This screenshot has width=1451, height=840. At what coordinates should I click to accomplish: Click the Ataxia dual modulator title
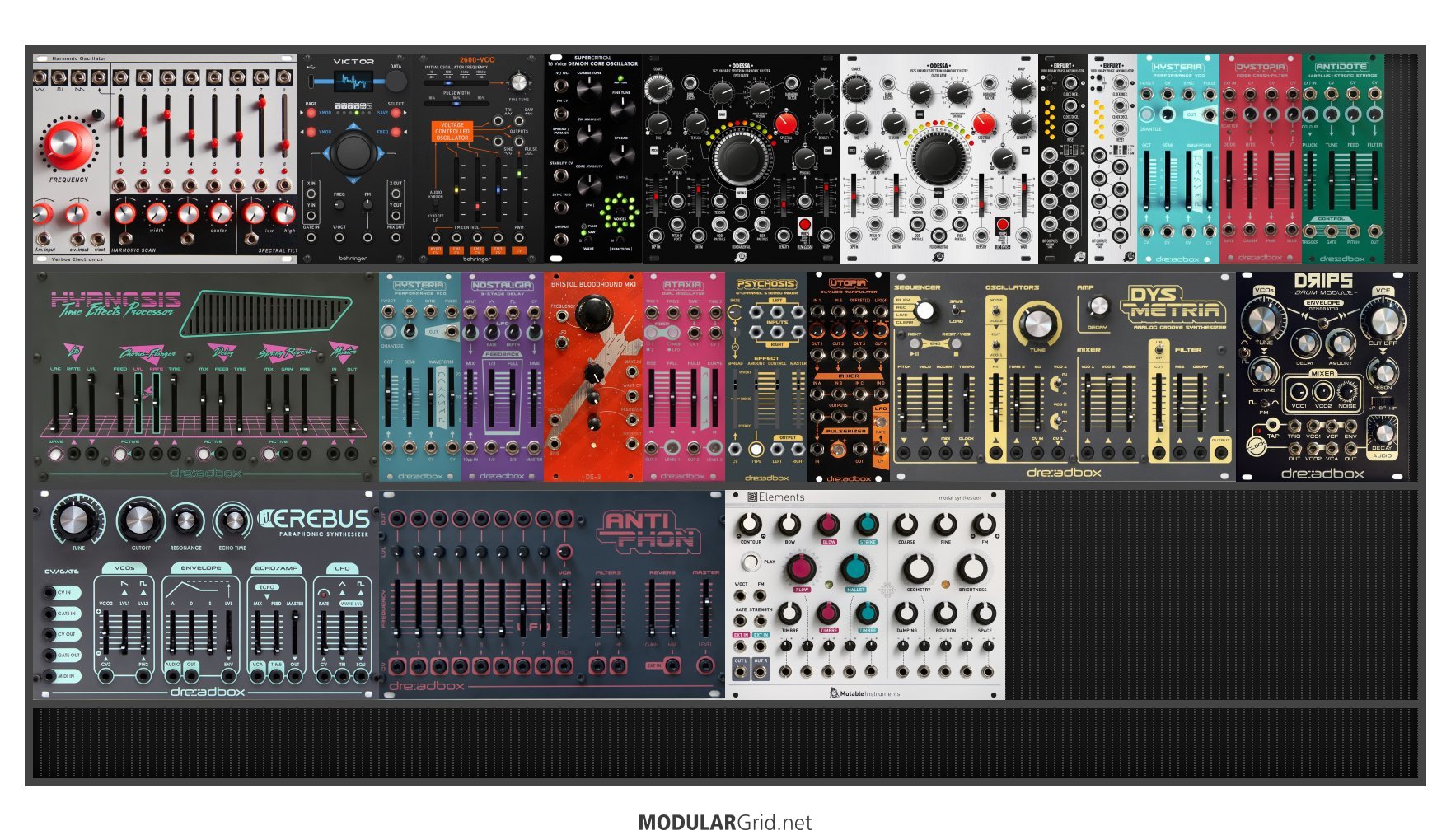pos(682,285)
